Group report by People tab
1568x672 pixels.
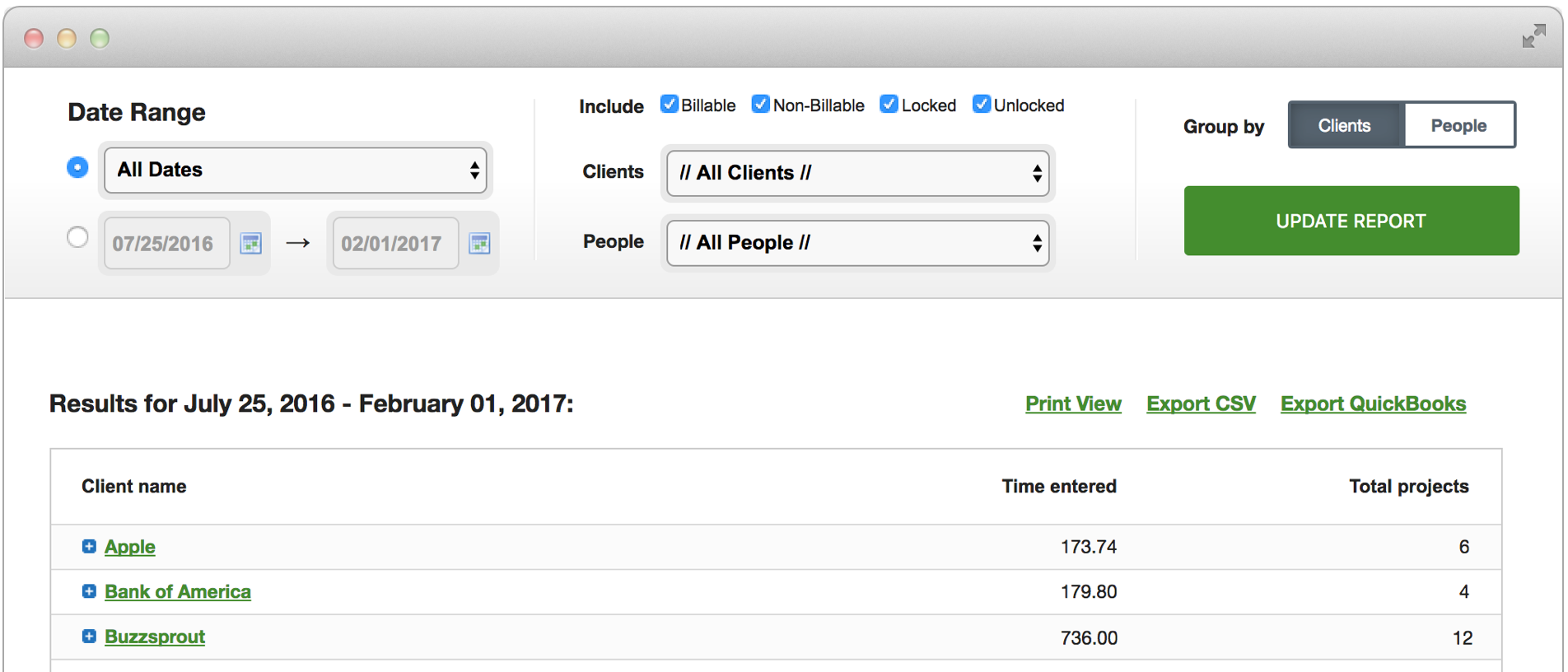[x=1458, y=126]
